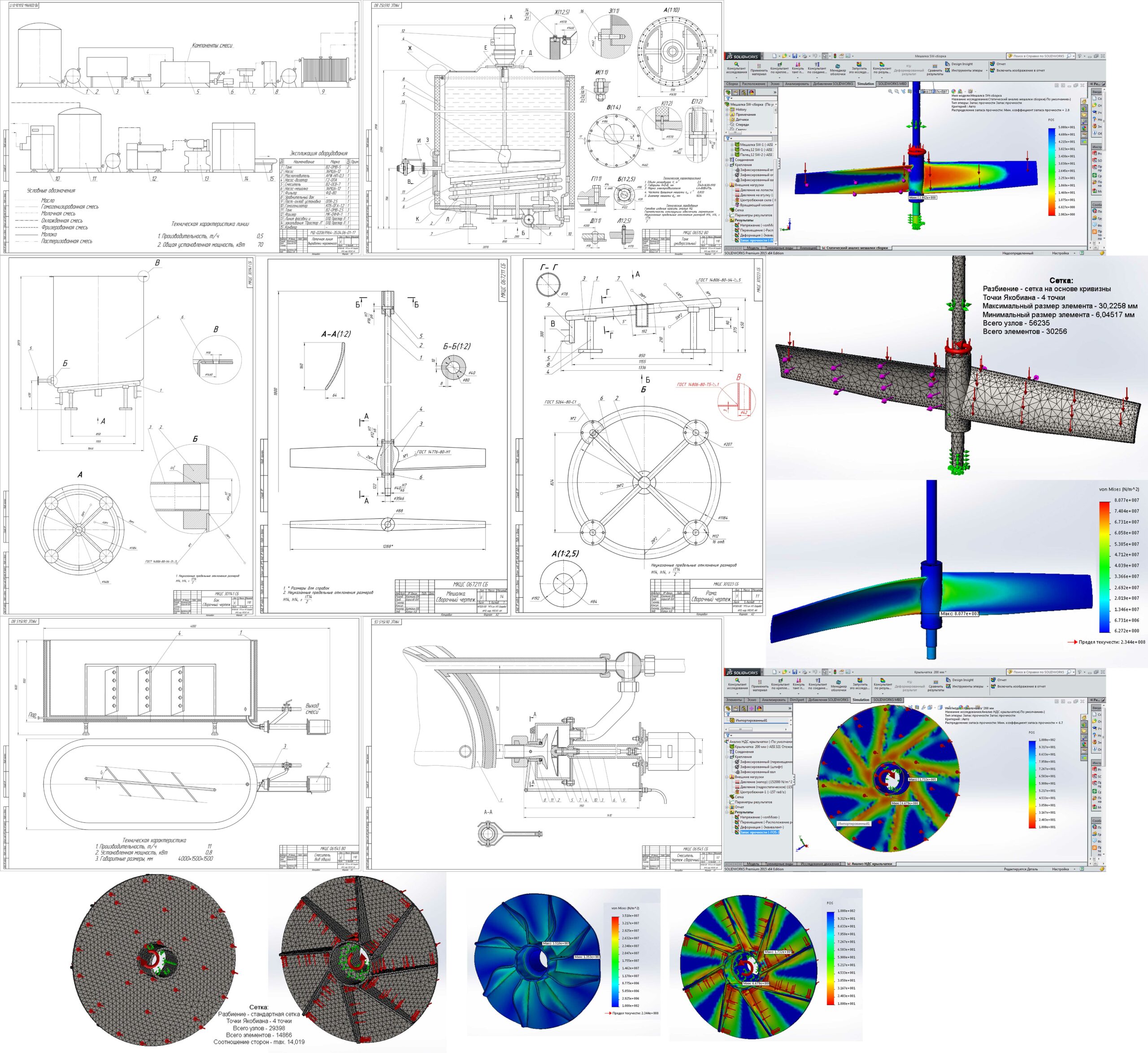Click Отчет in Мешалка SW-сборка window ribbon
1148x1053 pixels.
tap(999, 64)
